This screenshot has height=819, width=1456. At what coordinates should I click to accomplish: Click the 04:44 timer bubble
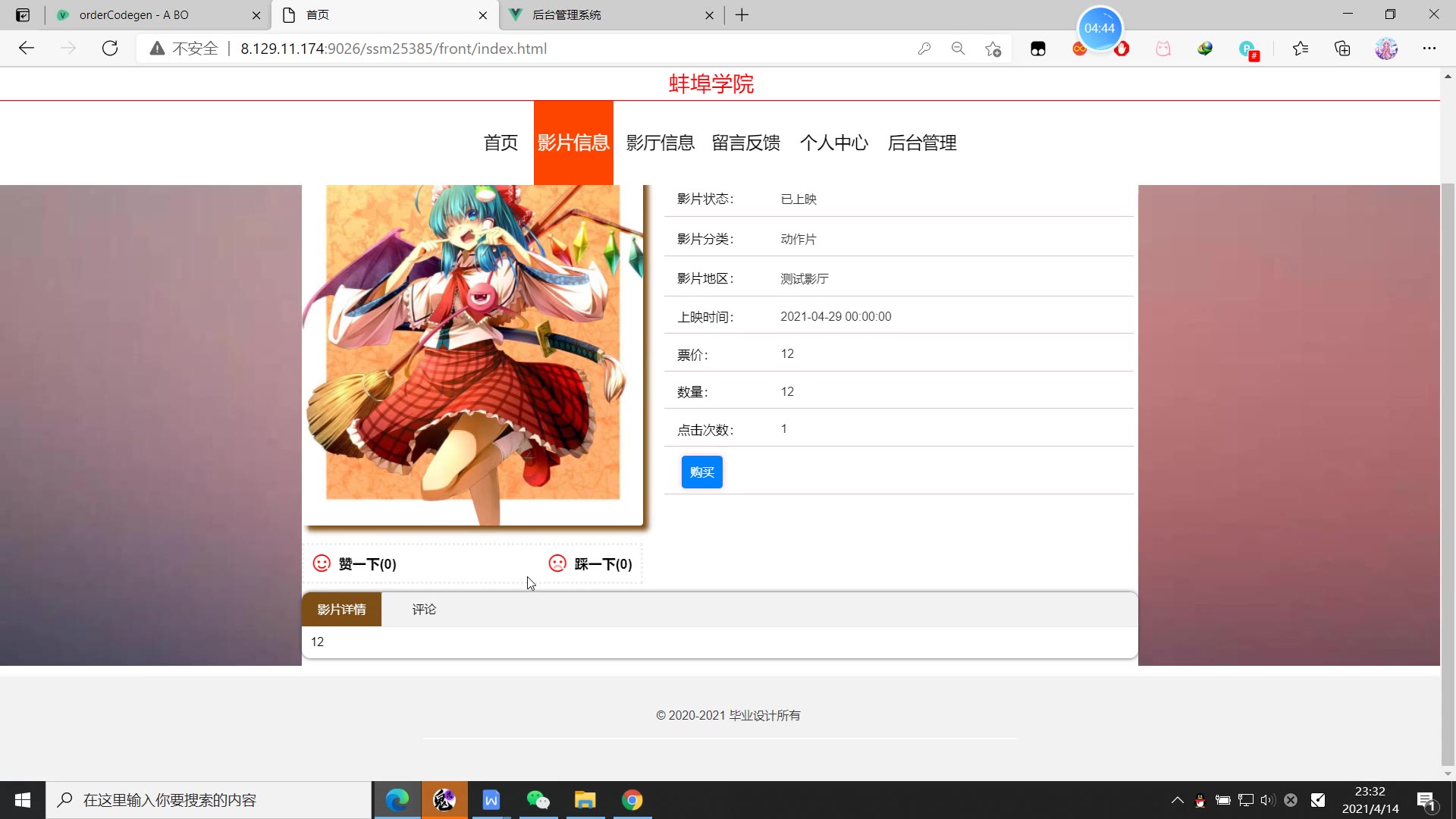click(x=1100, y=28)
